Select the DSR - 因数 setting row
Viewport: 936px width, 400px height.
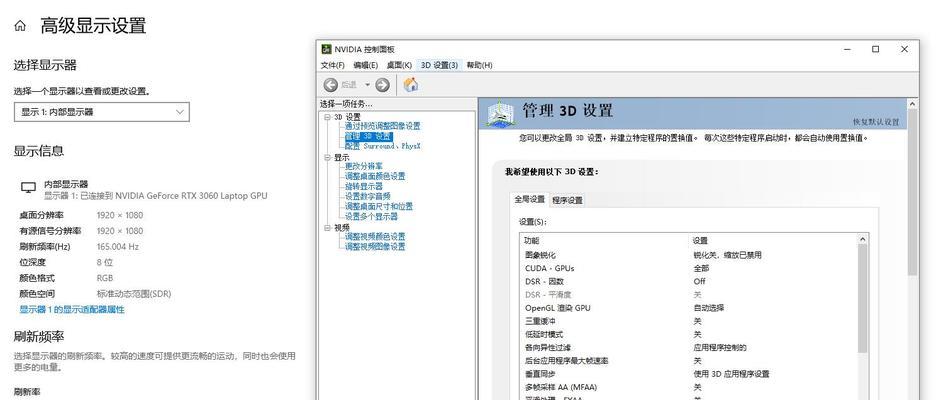point(689,281)
